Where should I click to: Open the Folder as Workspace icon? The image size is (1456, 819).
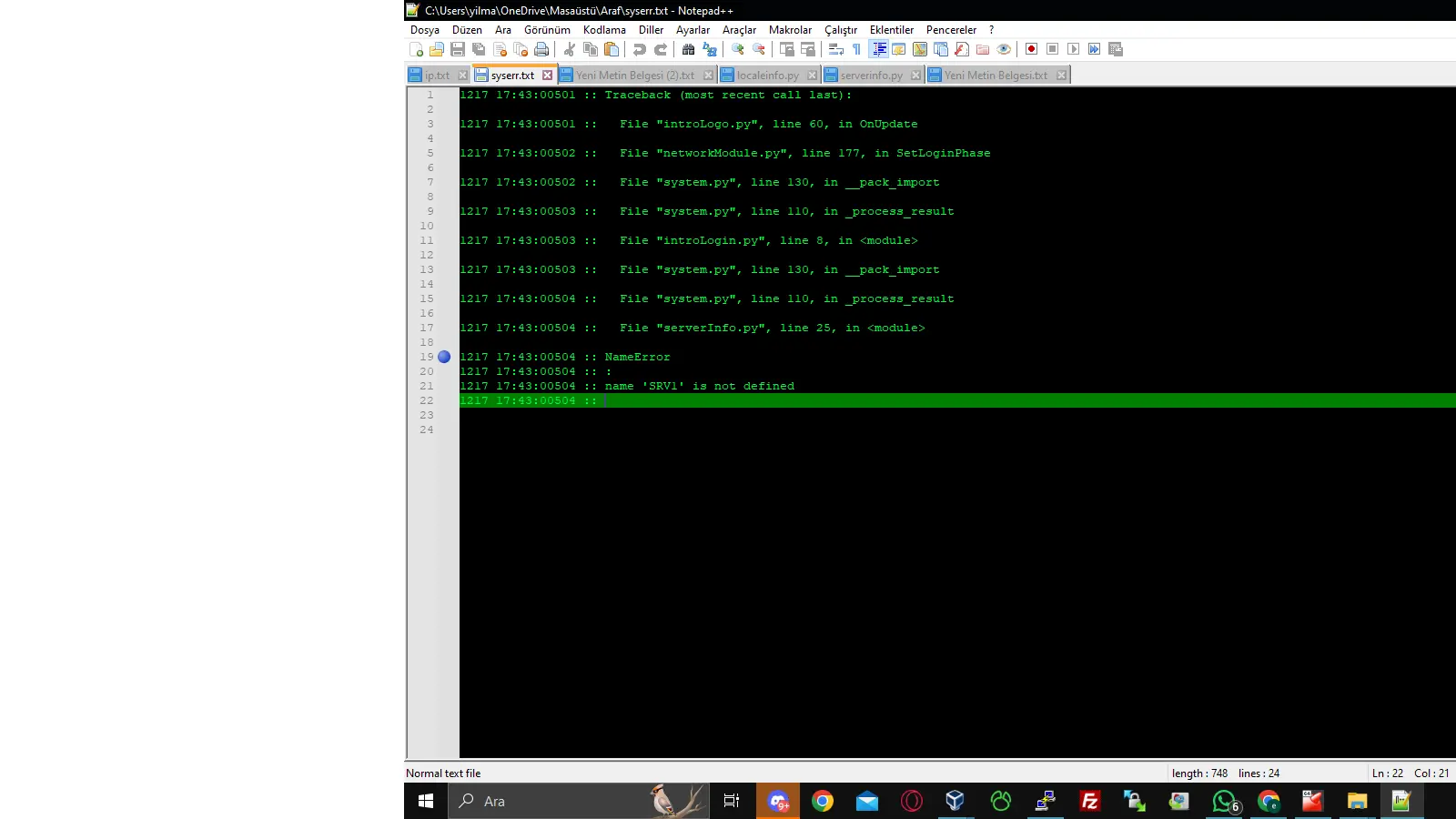(x=983, y=49)
